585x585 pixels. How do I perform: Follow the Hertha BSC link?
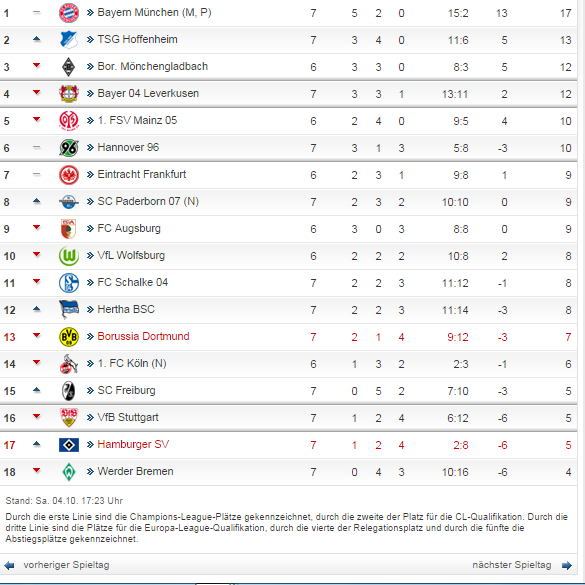126,309
